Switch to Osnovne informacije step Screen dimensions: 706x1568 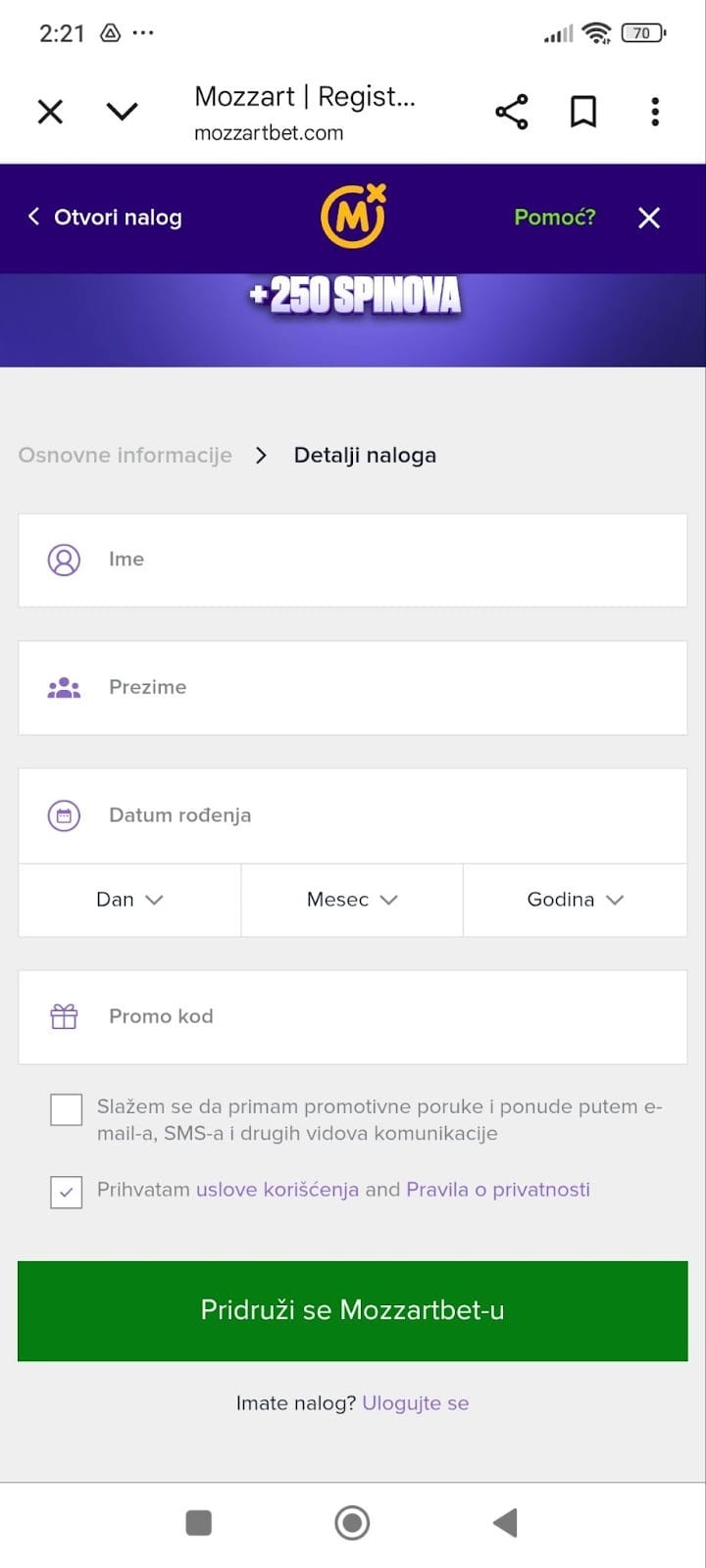coord(126,455)
